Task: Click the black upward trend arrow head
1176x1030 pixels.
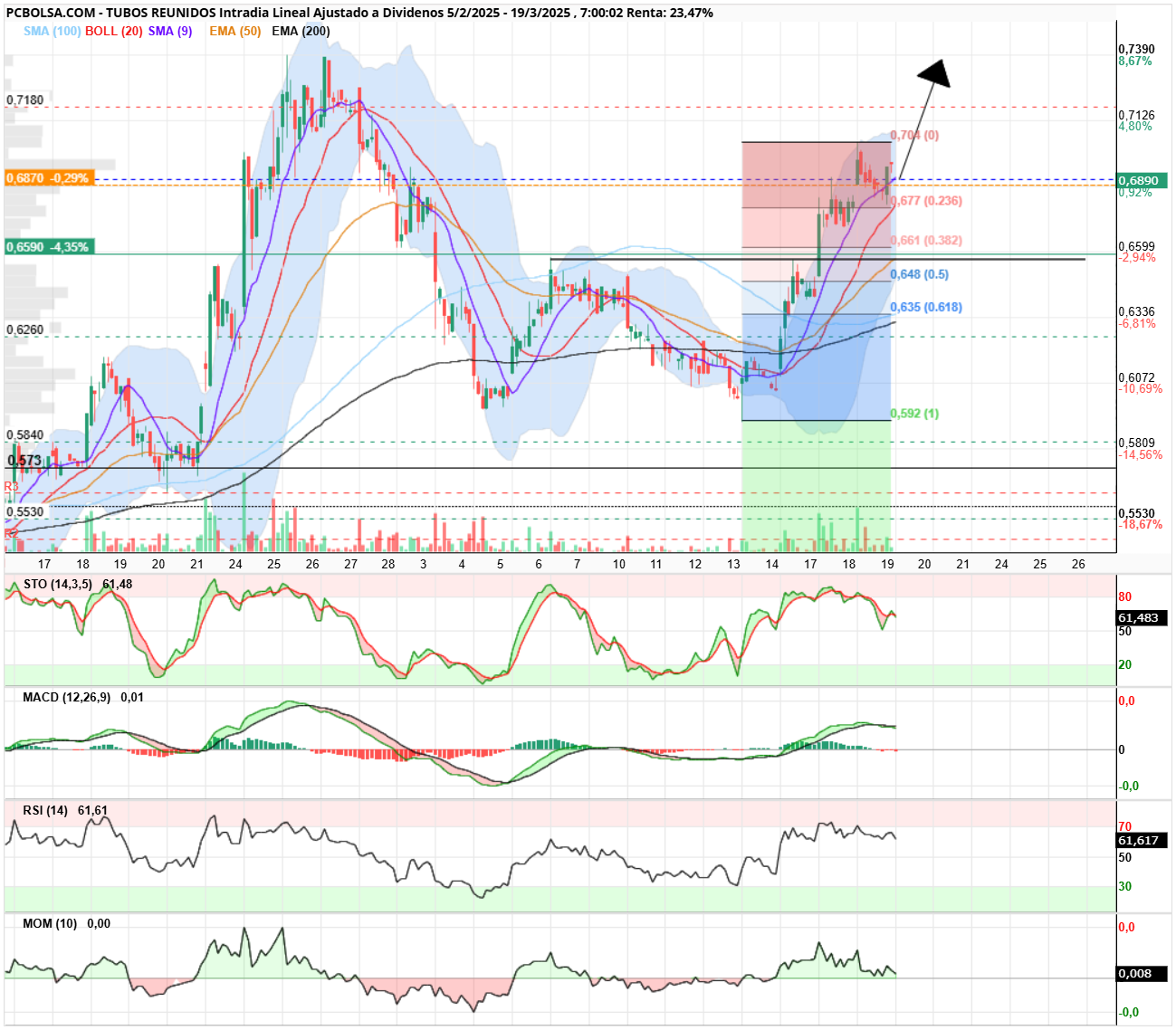Action: click(934, 73)
